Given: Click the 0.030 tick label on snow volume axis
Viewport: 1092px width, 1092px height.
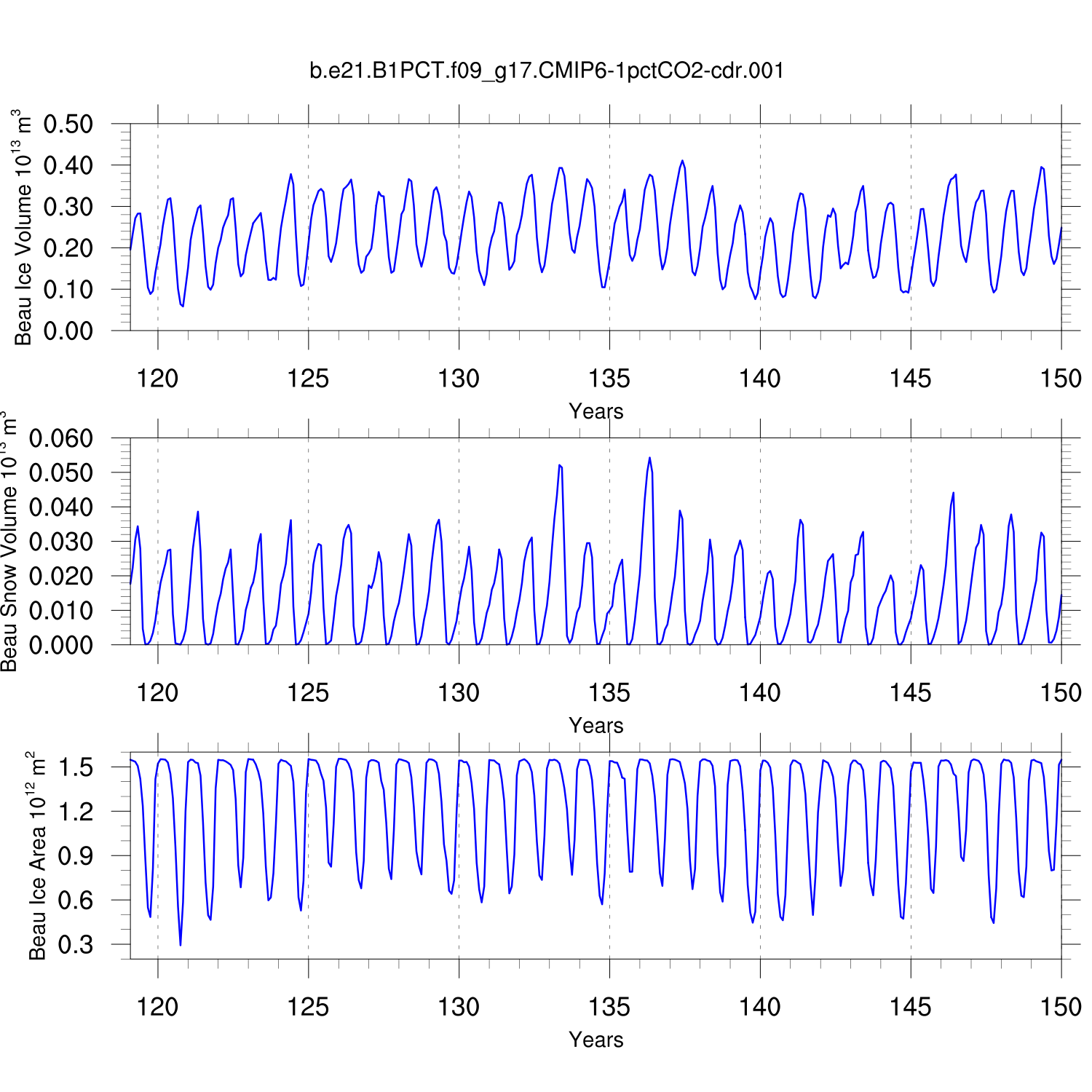Looking at the screenshot, I should 61,542.
